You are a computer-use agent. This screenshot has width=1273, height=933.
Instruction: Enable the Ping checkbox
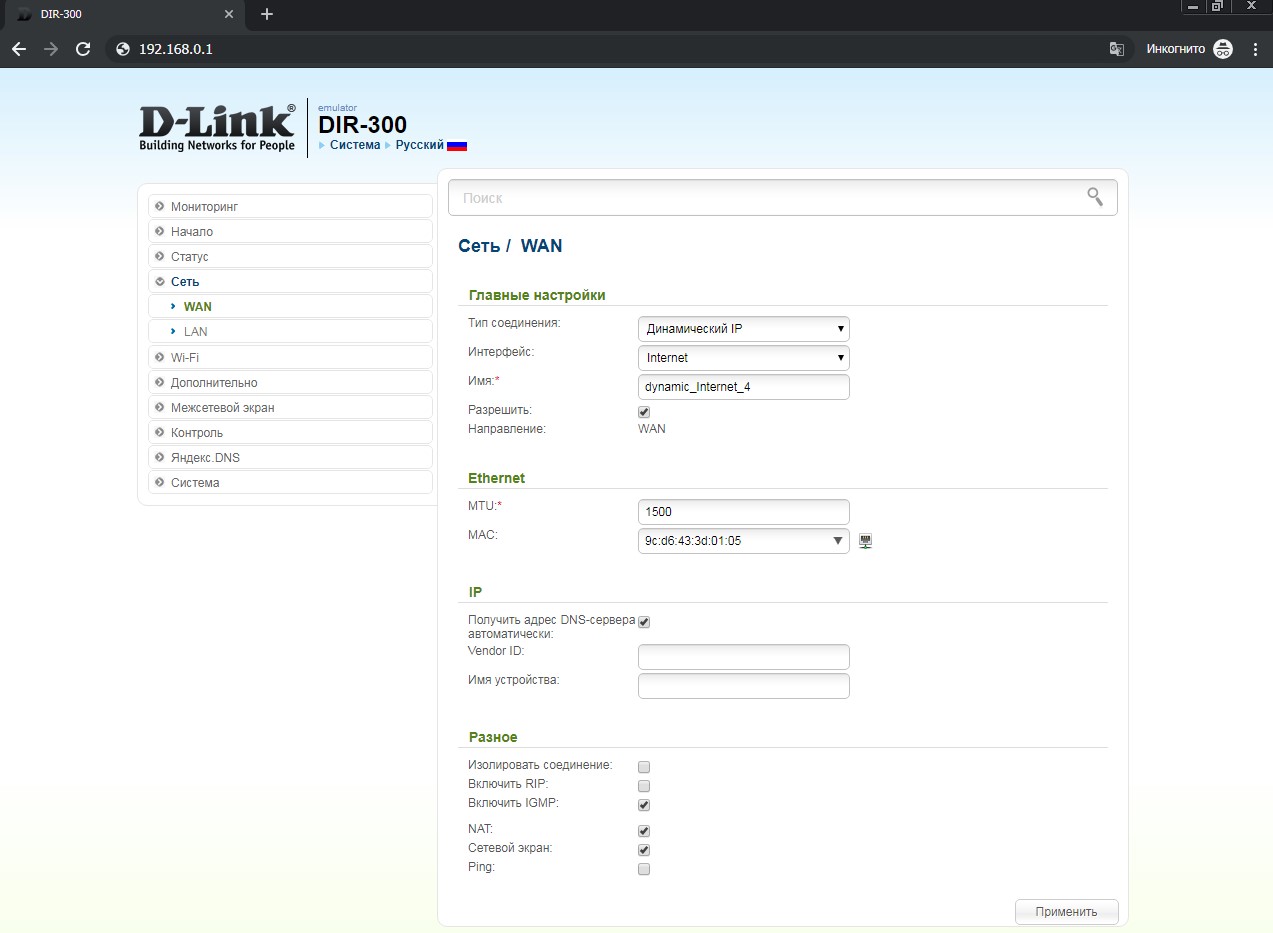[x=644, y=869]
